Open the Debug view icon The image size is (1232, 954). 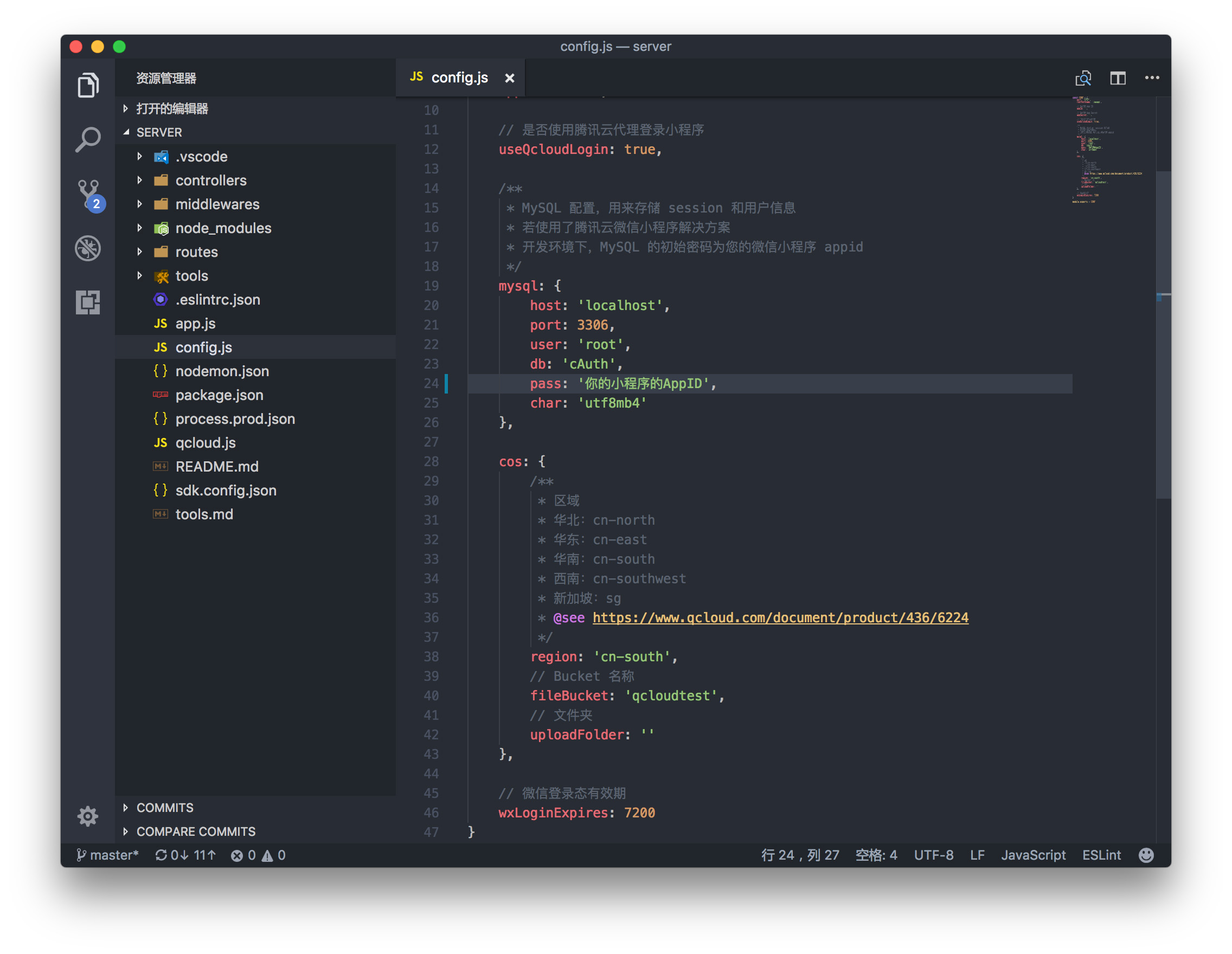click(88, 248)
